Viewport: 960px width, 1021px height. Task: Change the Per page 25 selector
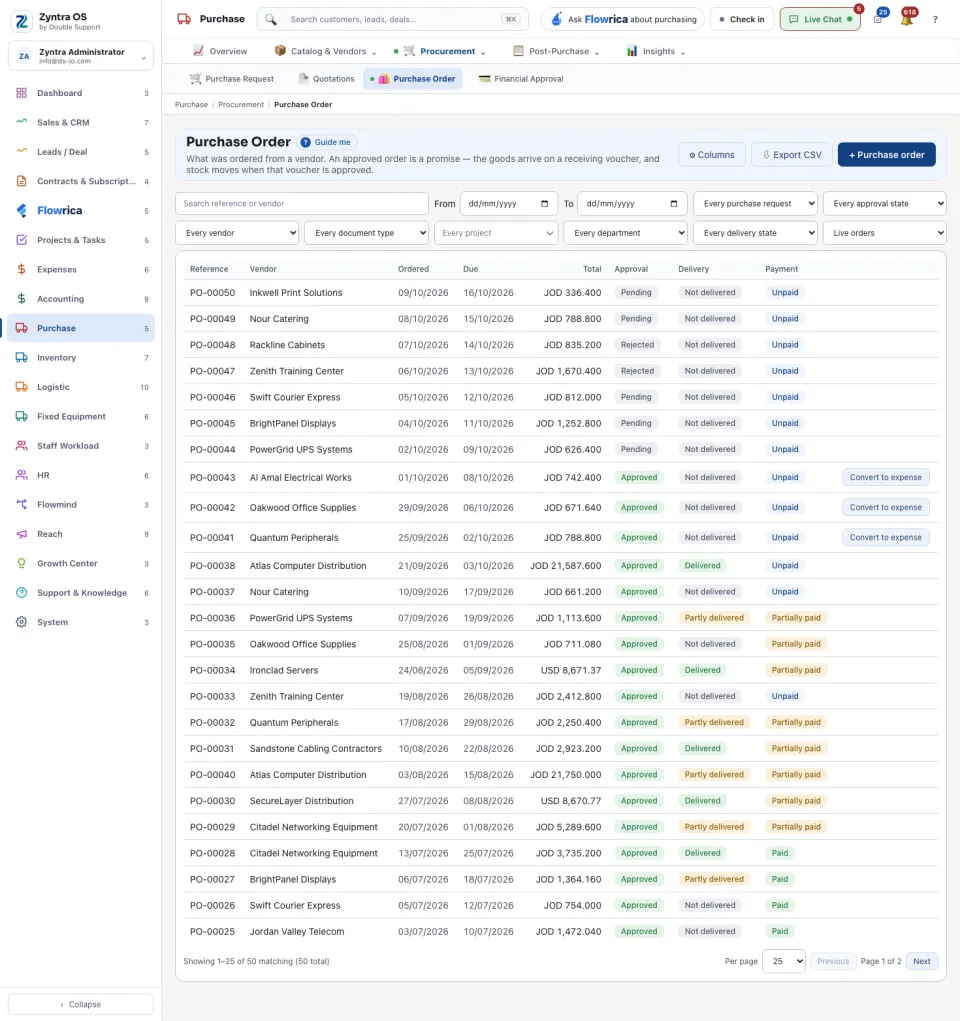(784, 961)
